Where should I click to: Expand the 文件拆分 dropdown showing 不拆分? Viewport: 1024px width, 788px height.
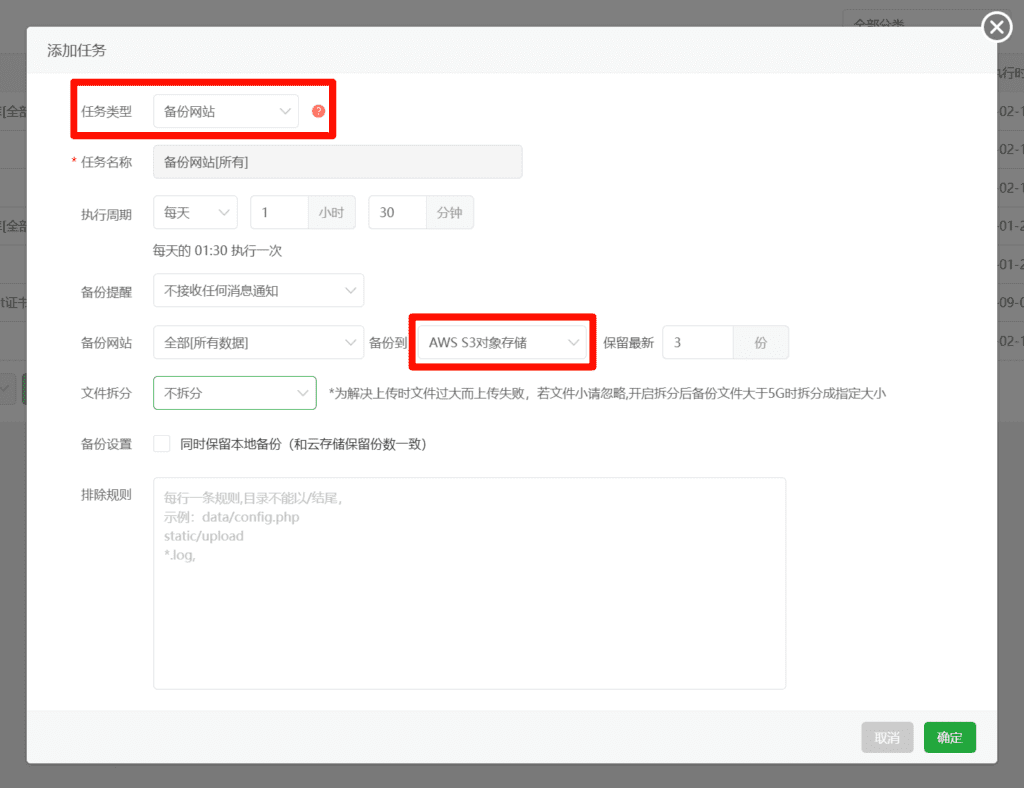pos(234,393)
